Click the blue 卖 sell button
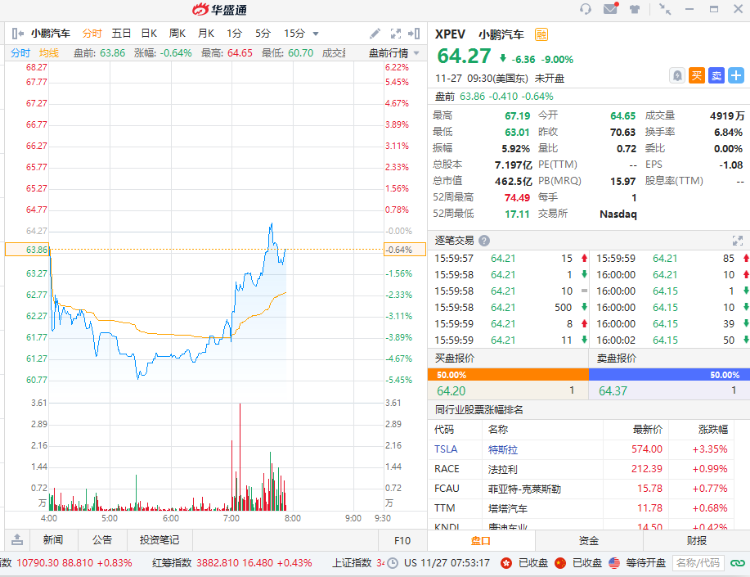The height and width of the screenshot is (577, 750). click(x=716, y=76)
